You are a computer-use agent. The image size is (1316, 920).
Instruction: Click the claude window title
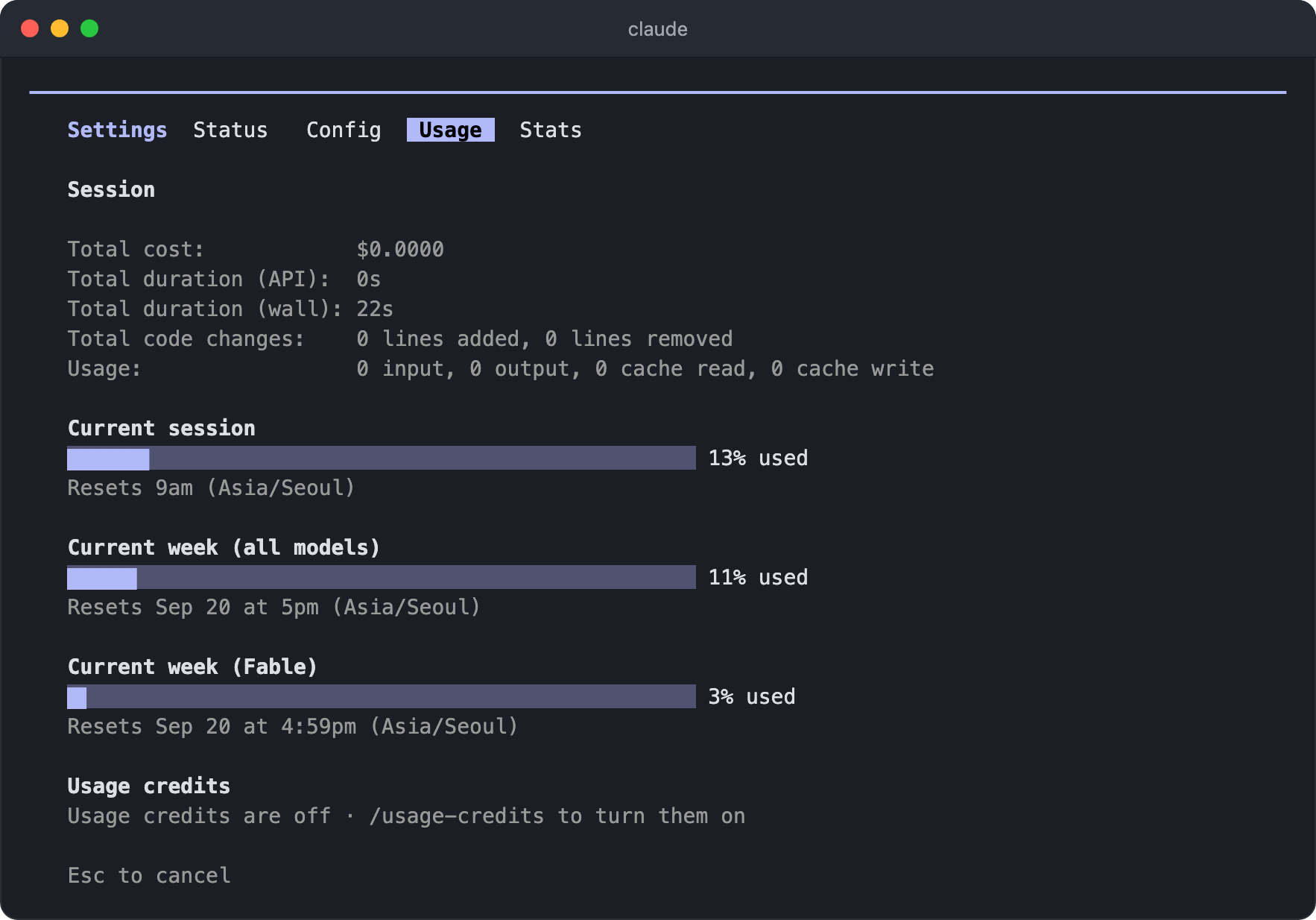[x=657, y=29]
